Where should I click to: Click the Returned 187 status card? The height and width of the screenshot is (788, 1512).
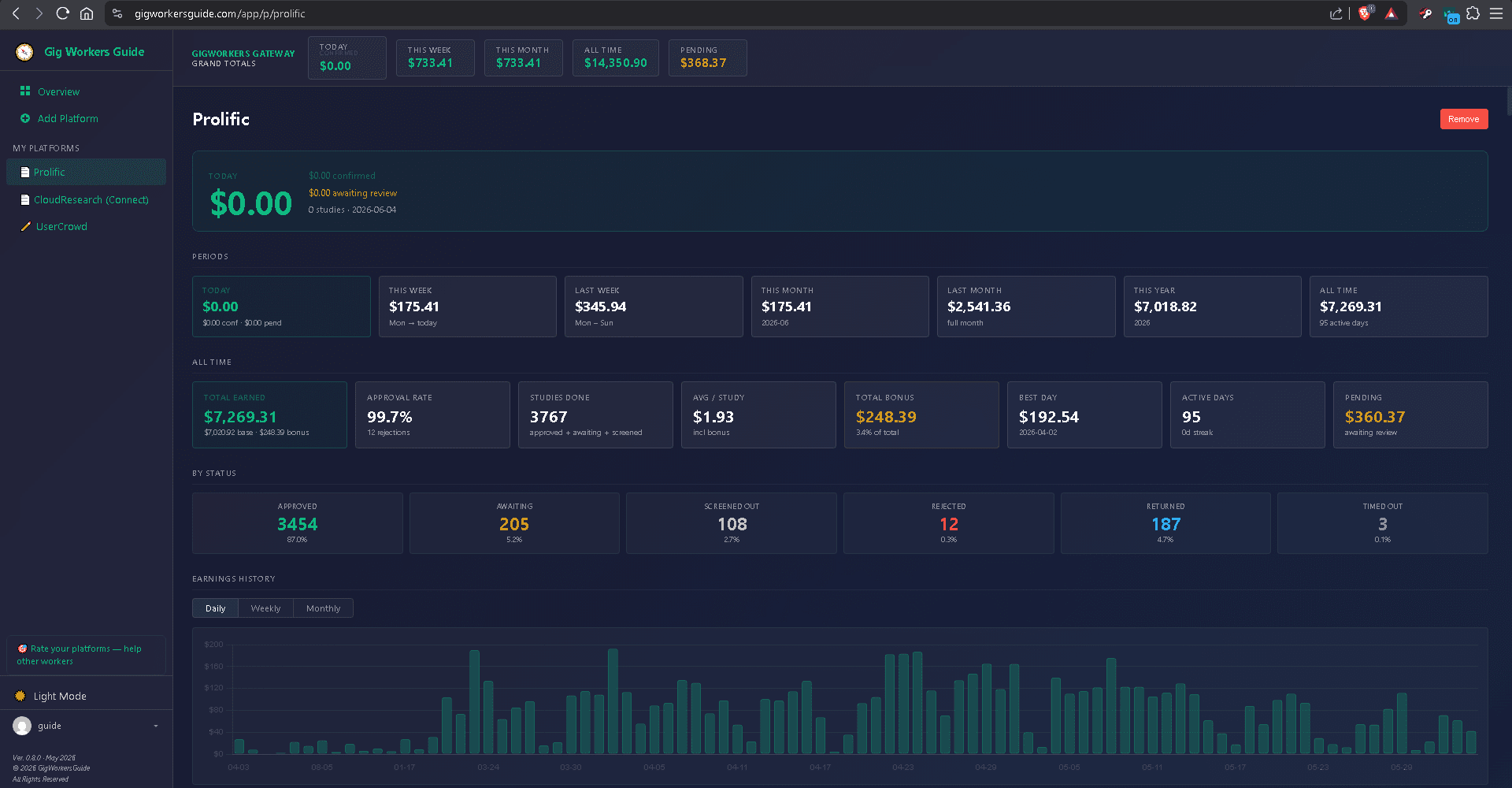pos(1165,523)
